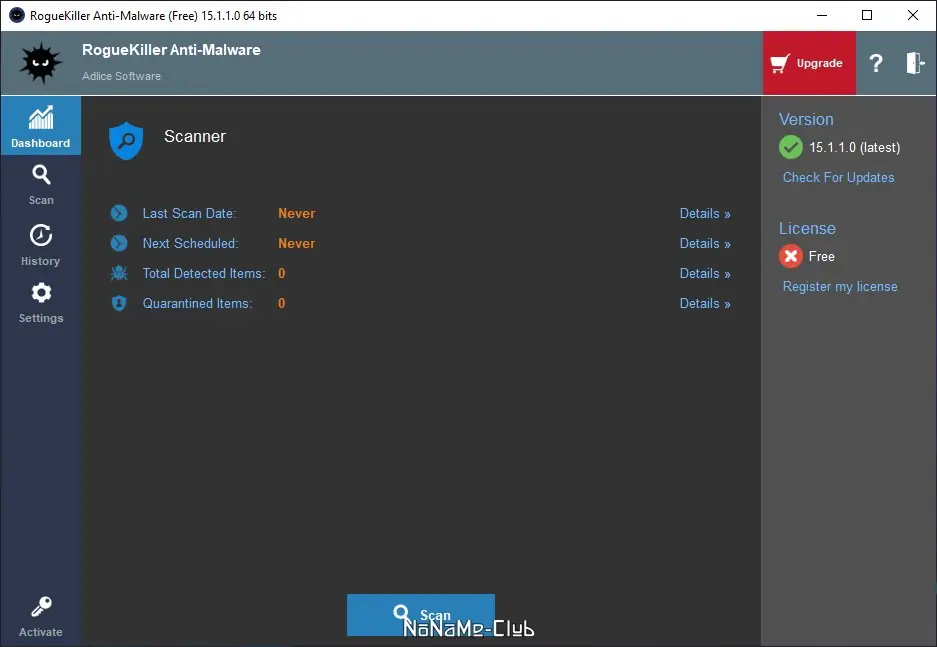Click the green version checkmark icon
Viewport: 937px width, 647px height.
click(x=791, y=147)
